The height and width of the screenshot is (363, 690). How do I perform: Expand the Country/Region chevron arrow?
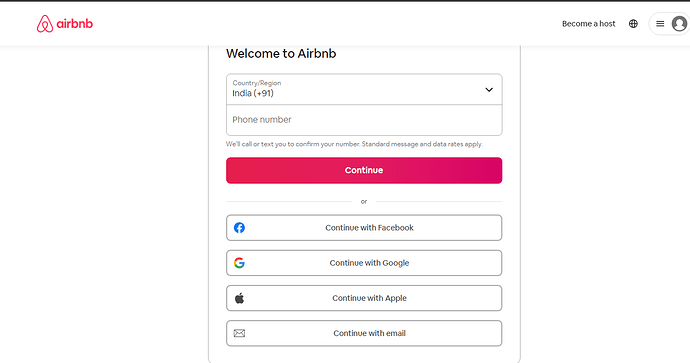click(489, 90)
